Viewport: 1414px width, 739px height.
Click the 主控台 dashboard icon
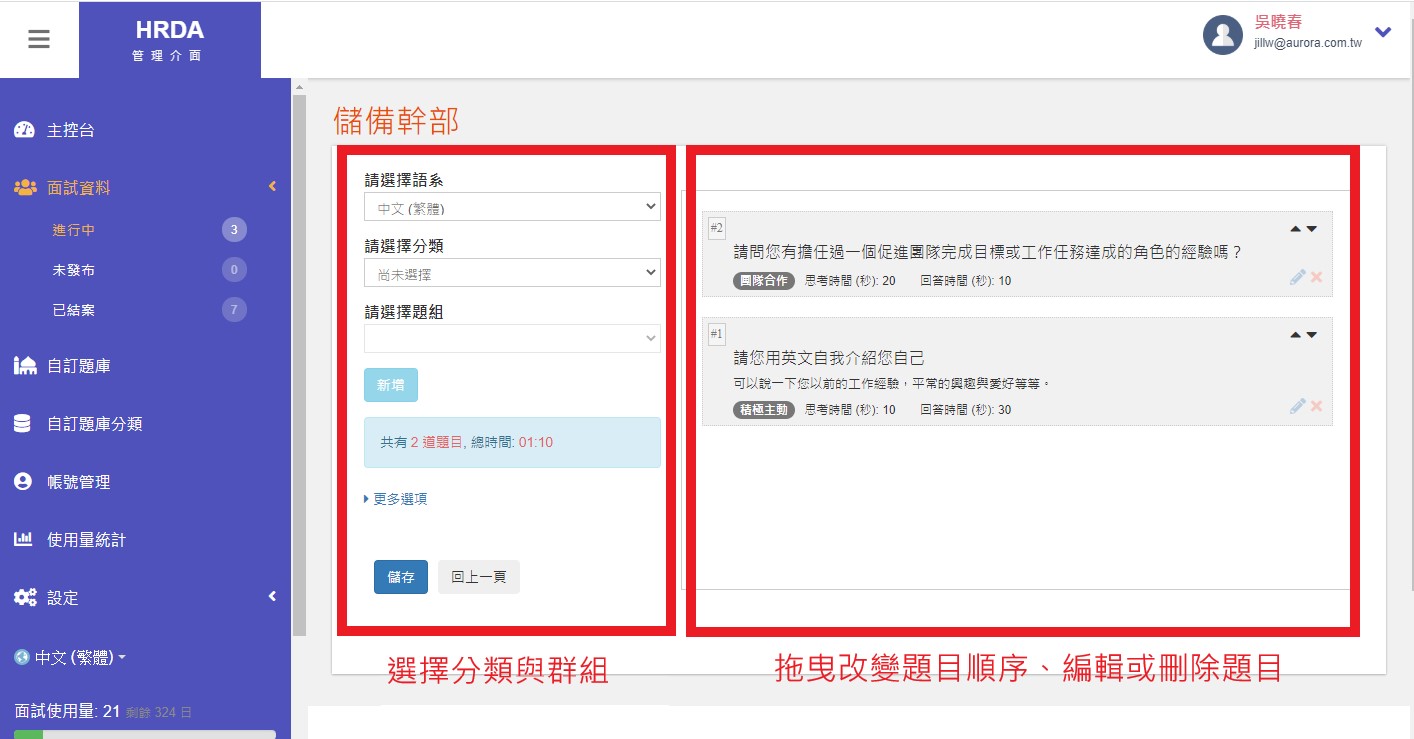(24, 131)
